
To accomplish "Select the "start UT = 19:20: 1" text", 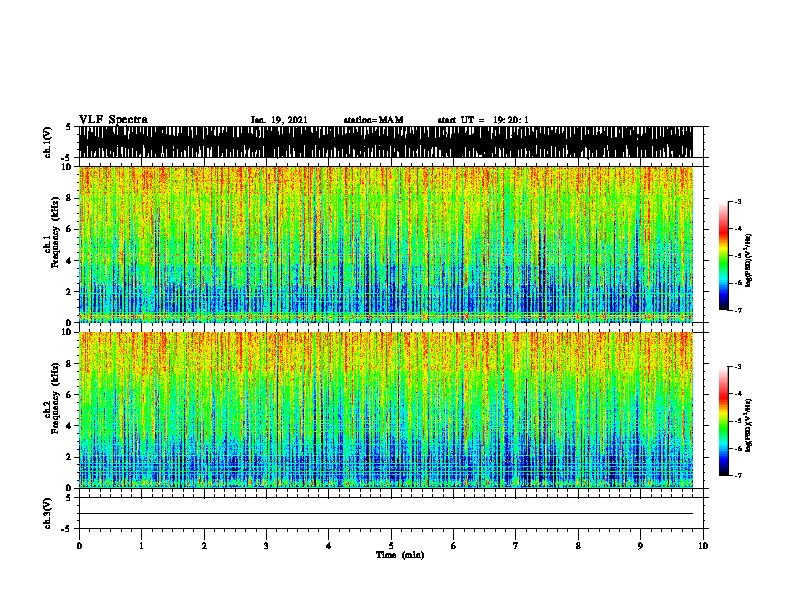I will pos(483,120).
